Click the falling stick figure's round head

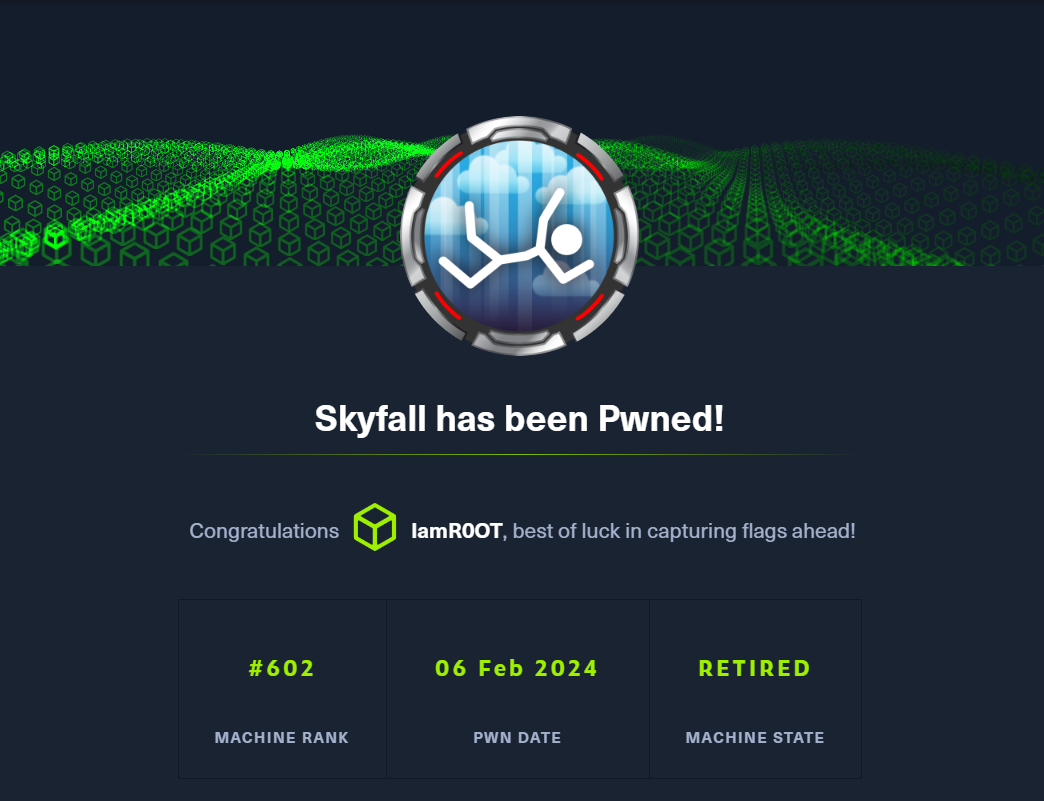pyautogui.click(x=567, y=240)
